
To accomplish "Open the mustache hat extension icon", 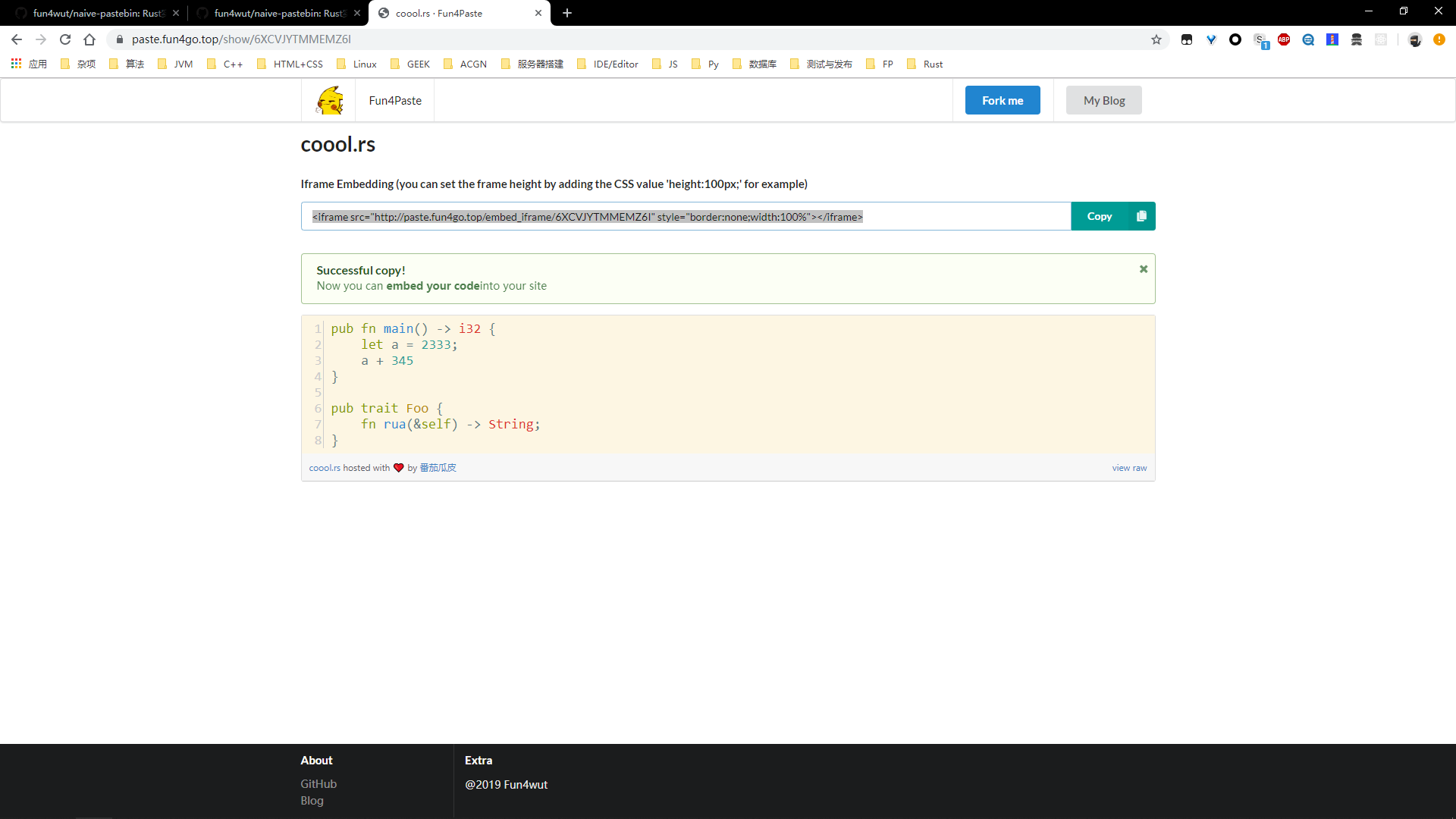I will point(1357,39).
